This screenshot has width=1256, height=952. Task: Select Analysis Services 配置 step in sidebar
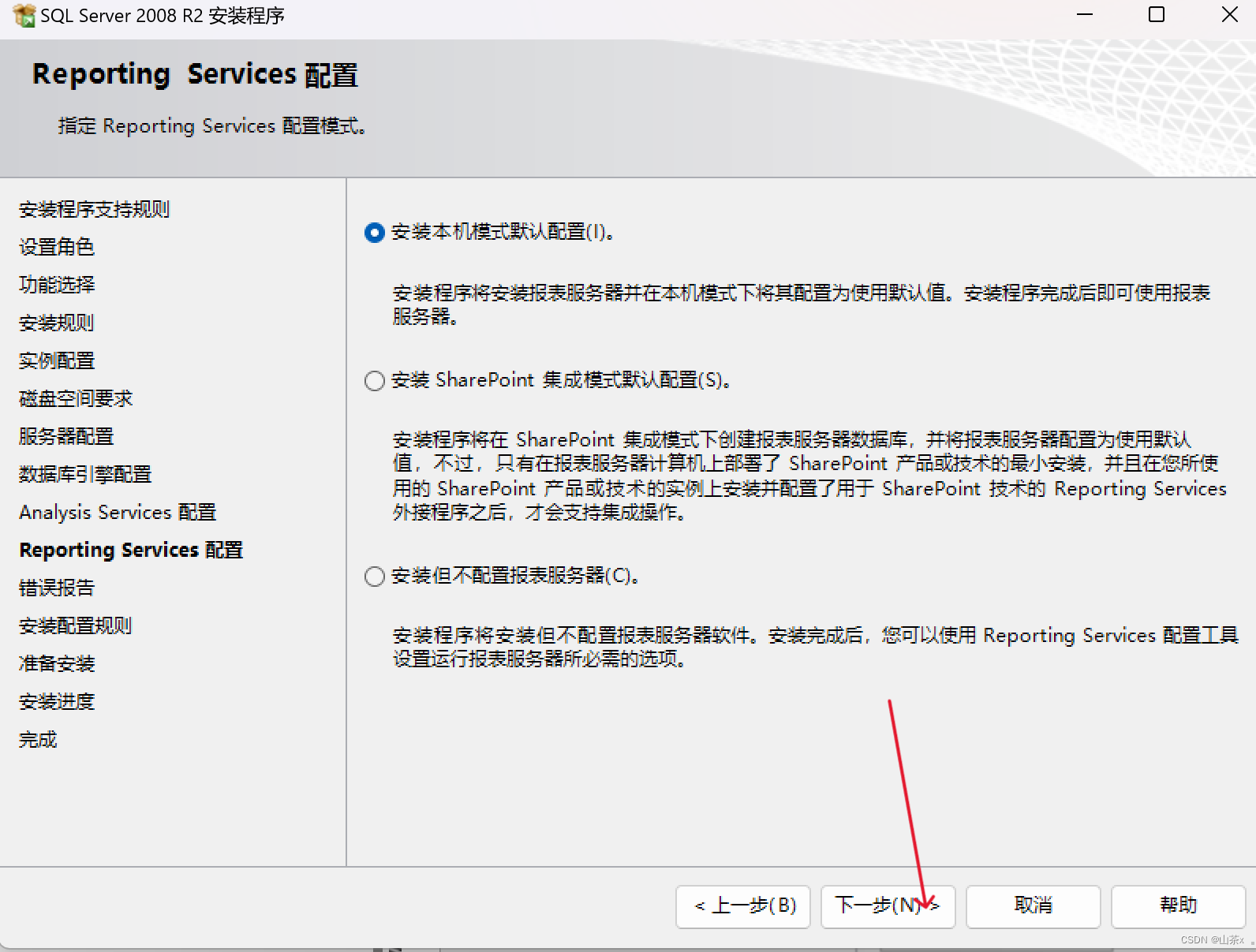[x=118, y=512]
